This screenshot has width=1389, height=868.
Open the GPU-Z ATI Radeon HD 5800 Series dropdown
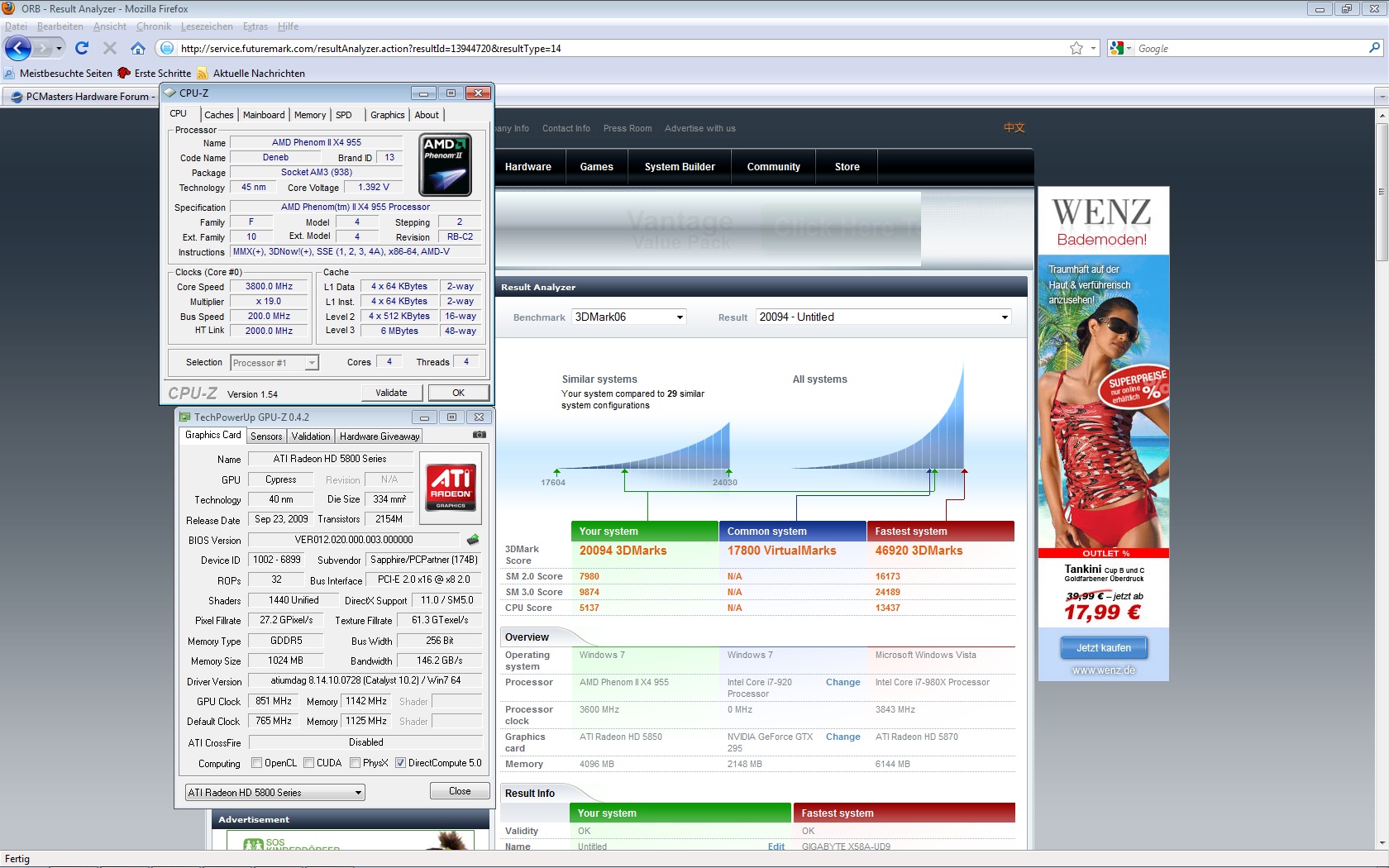pyautogui.click(x=274, y=792)
